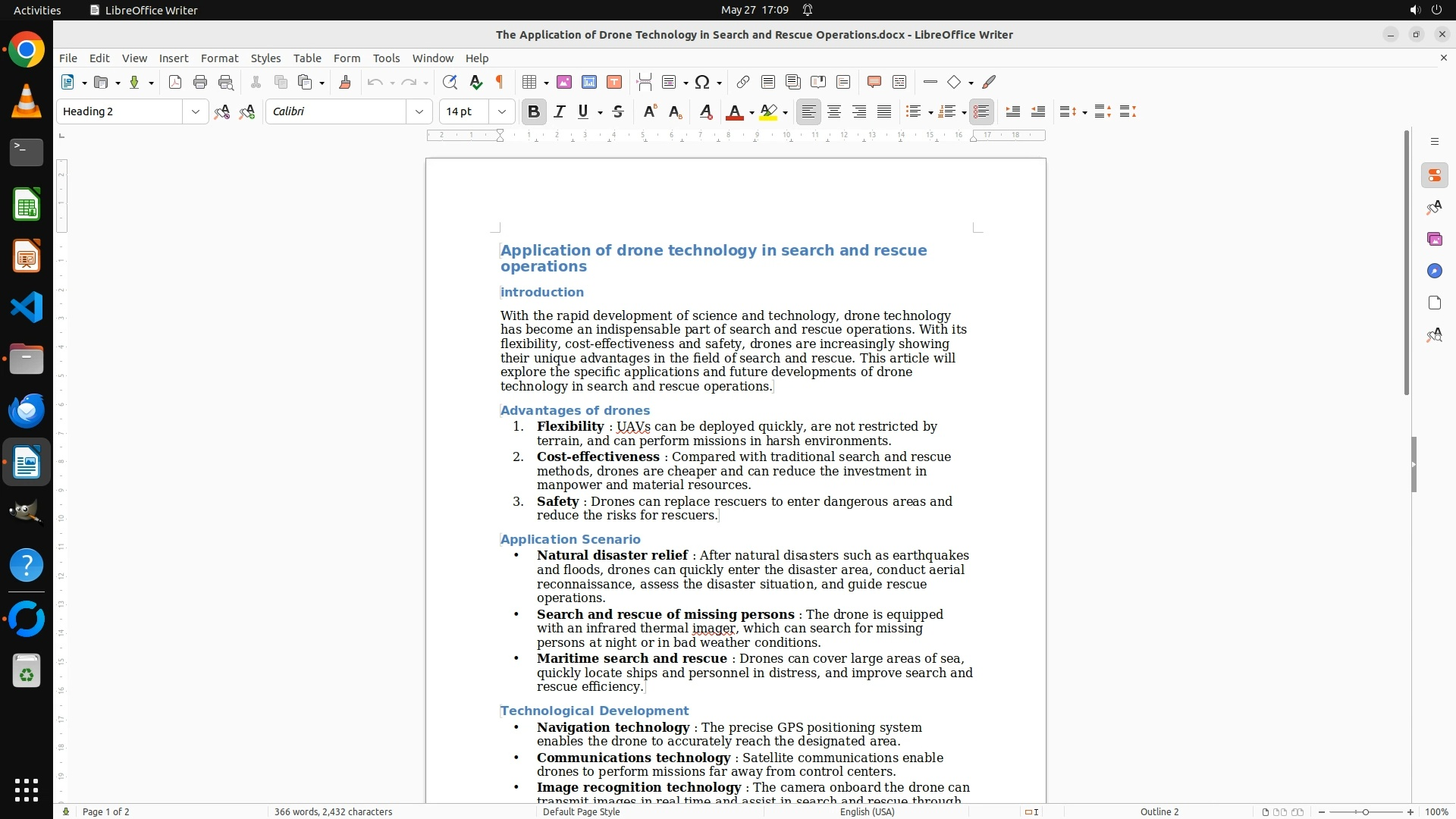Click the Strikethrough formatting icon
1456x819 pixels.
618,111
